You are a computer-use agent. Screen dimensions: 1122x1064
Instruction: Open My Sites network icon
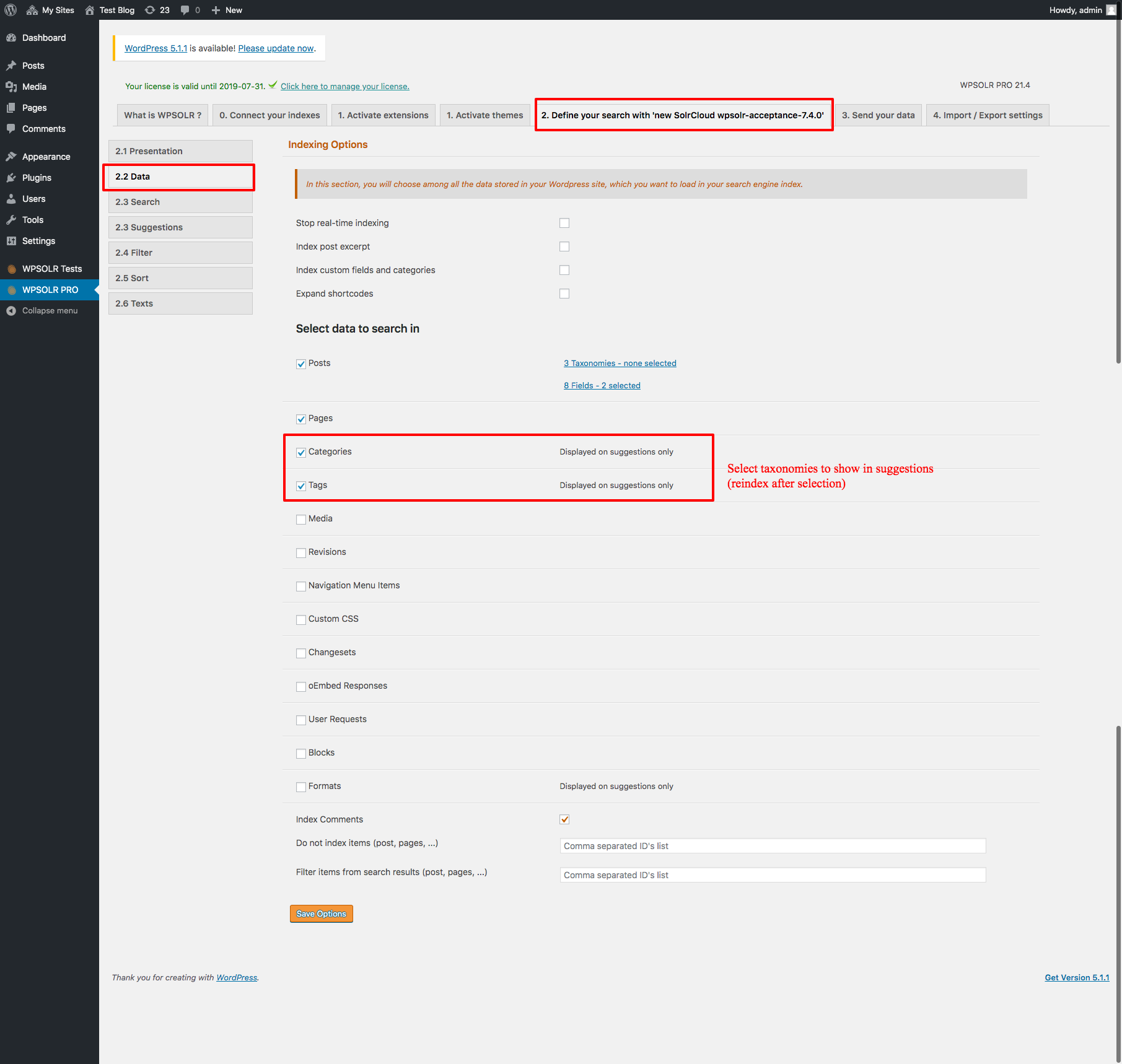point(32,10)
